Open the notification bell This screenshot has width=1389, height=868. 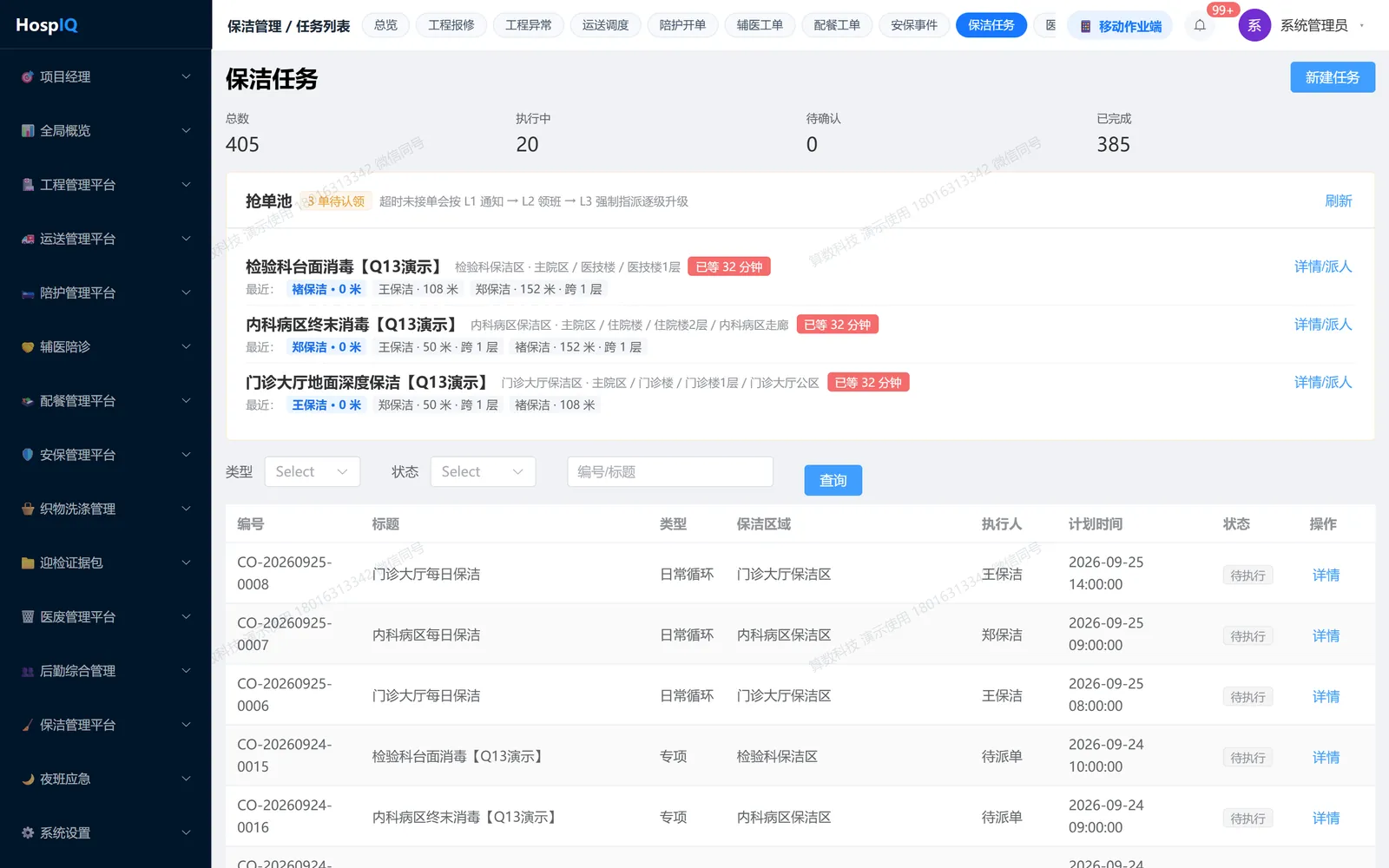1200,25
